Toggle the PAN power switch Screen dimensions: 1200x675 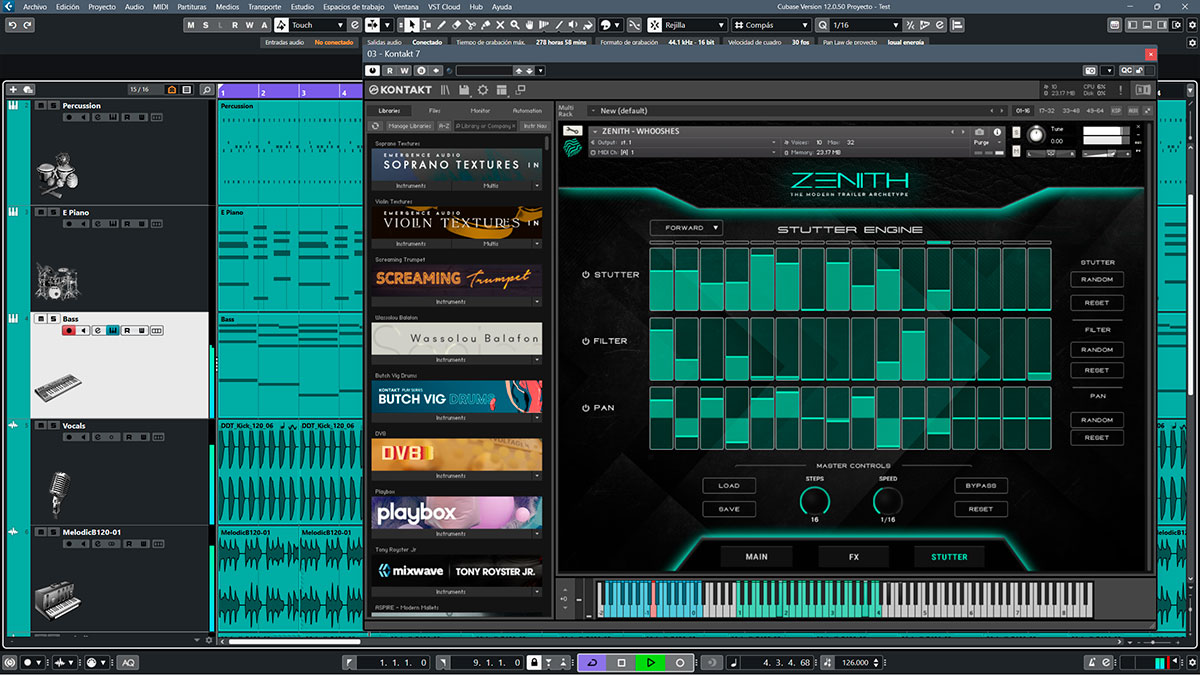586,408
